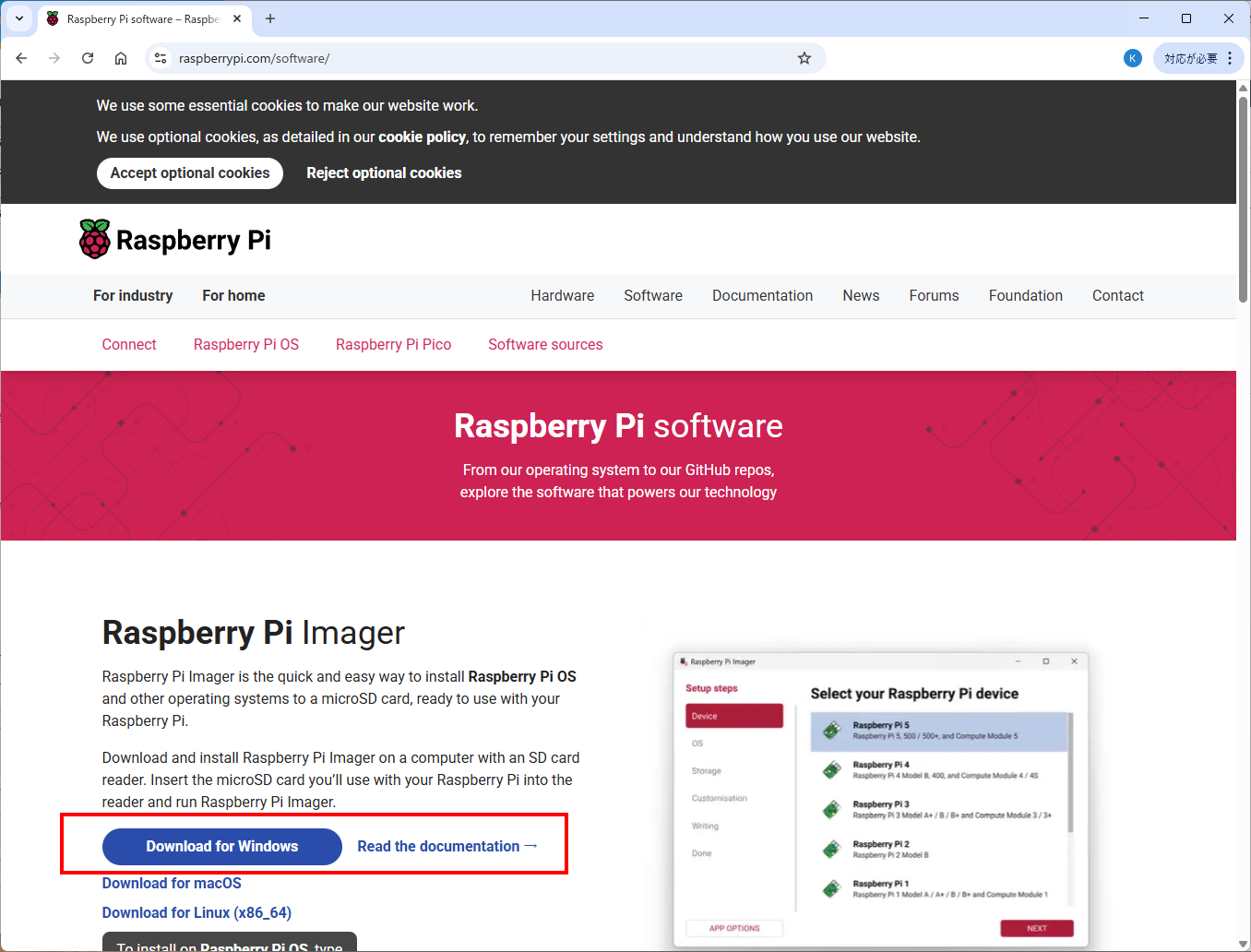Open a new browser tab with plus icon
This screenshot has width=1251, height=952.
(270, 18)
